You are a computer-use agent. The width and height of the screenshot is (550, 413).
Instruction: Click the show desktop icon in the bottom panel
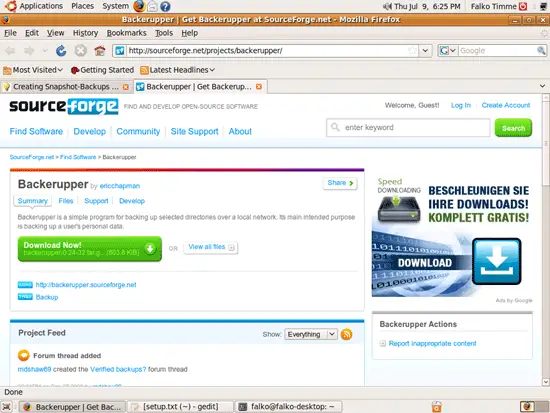tap(7, 407)
